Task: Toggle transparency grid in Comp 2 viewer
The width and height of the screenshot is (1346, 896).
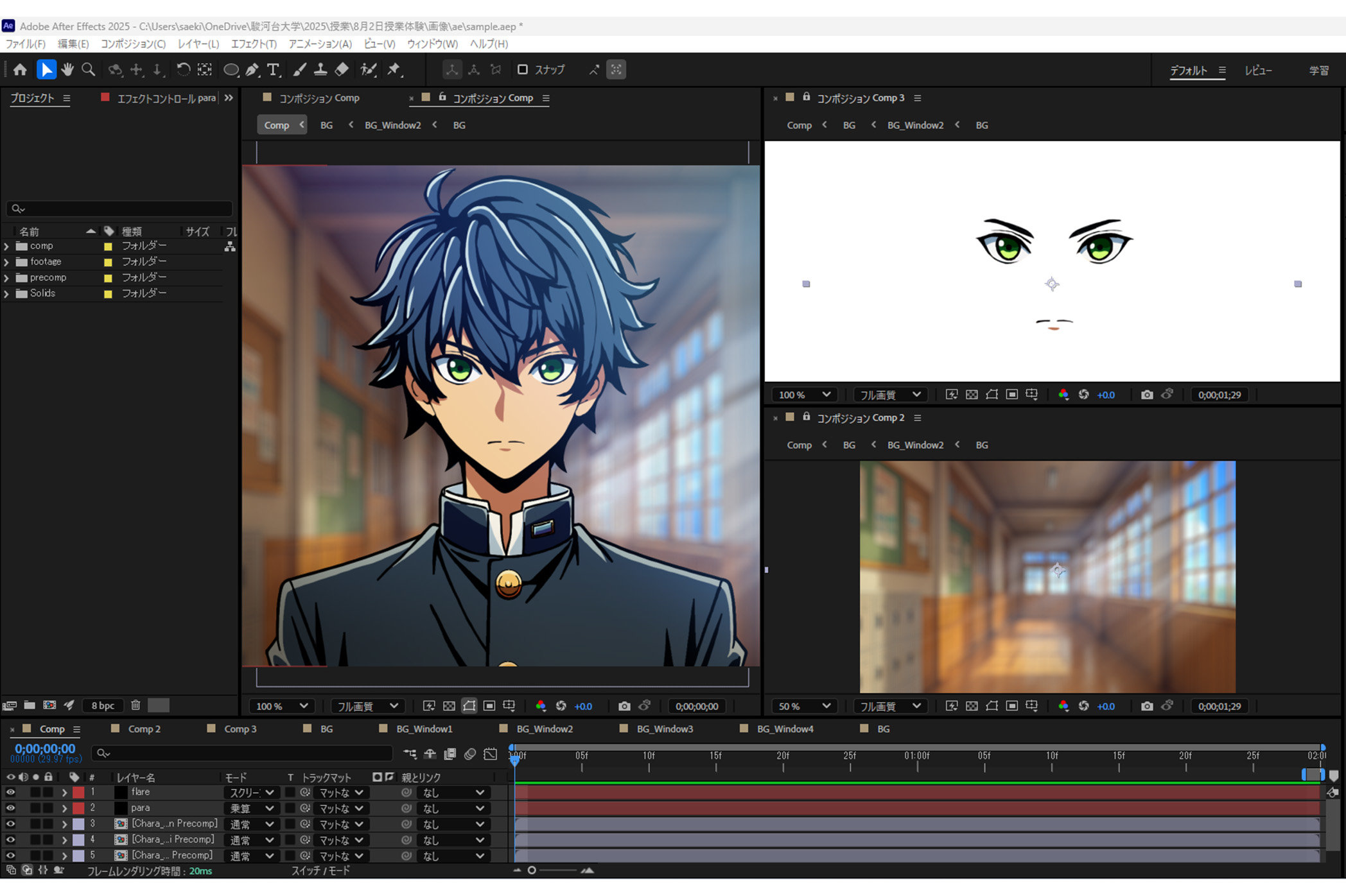Action: click(972, 706)
